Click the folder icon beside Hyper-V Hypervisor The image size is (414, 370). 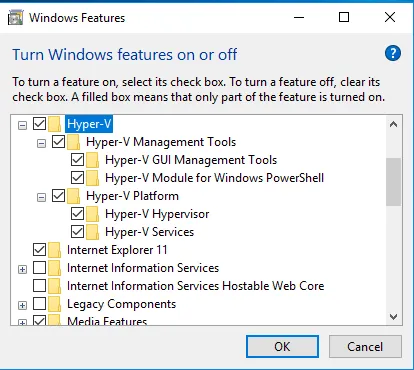click(x=93, y=214)
